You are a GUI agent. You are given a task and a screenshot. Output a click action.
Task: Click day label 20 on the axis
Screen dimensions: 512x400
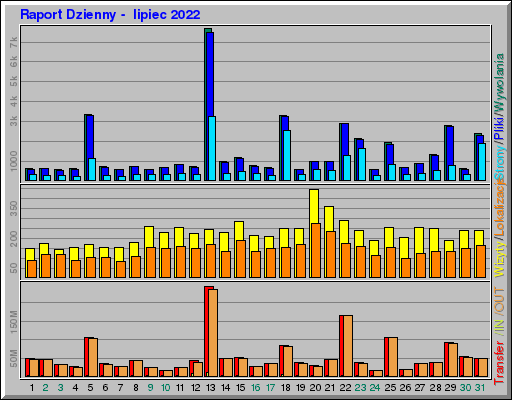pyautogui.click(x=315, y=388)
